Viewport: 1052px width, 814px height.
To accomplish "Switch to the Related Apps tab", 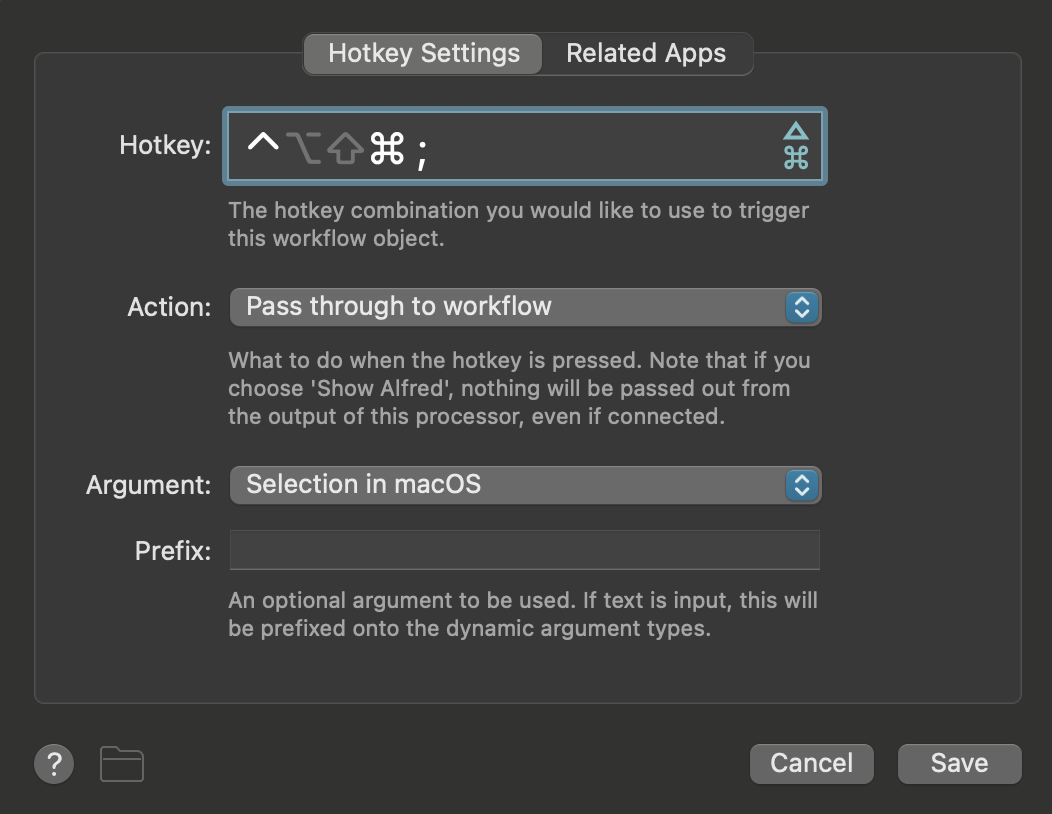I will coord(646,54).
